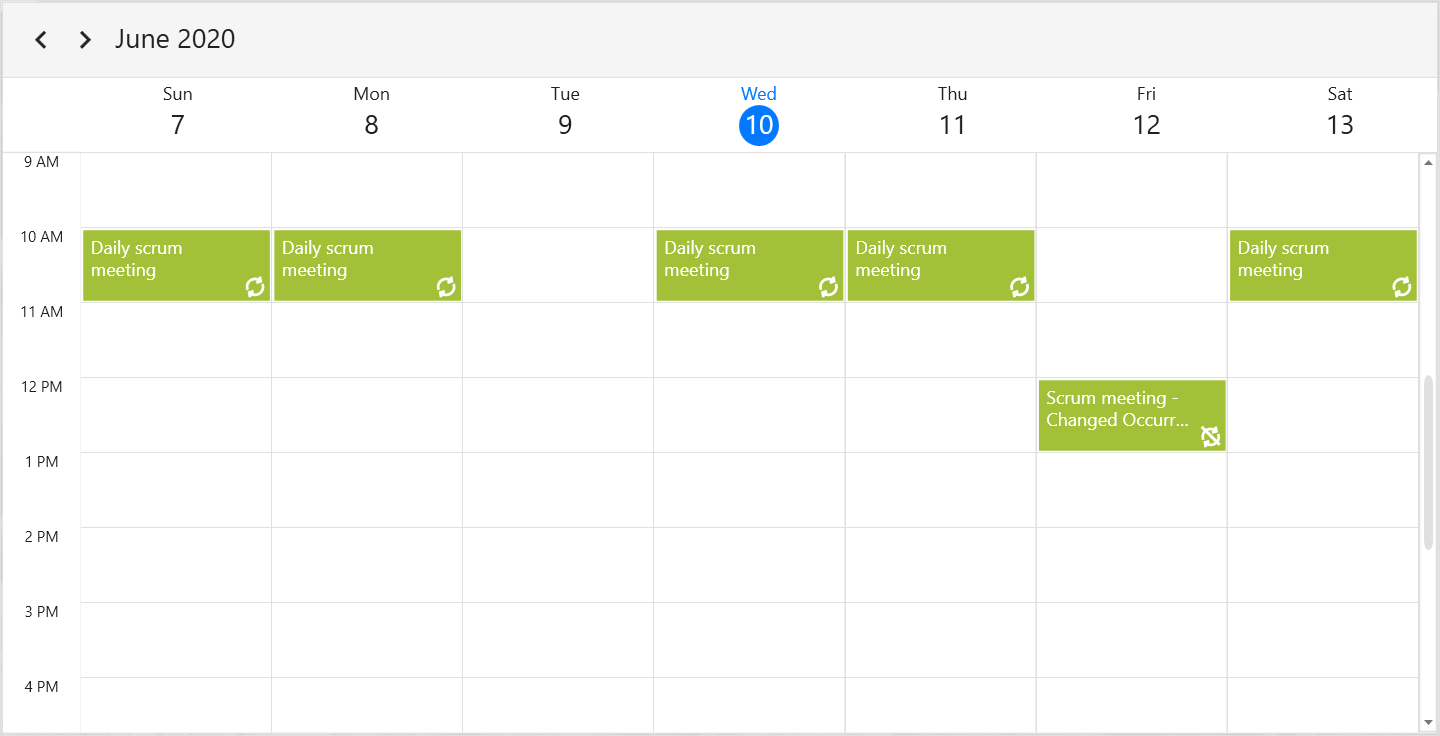Click the previous week arrow

(41, 40)
